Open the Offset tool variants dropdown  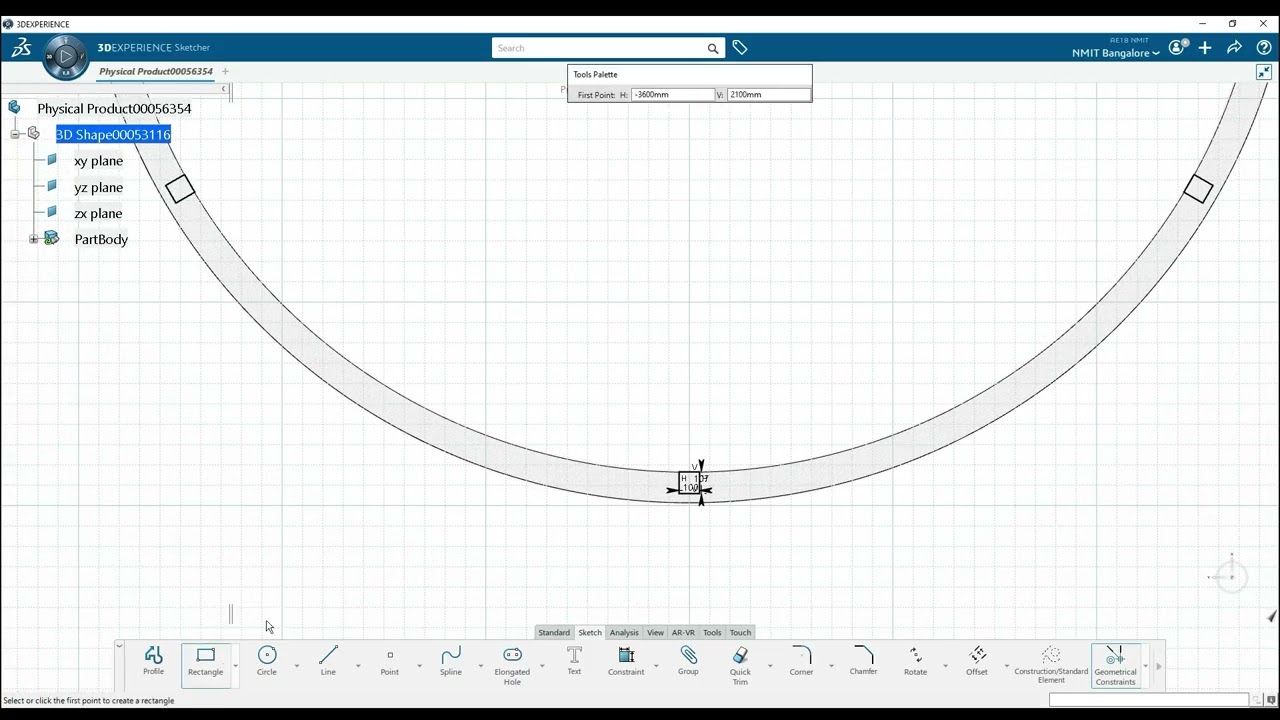pos(1006,666)
